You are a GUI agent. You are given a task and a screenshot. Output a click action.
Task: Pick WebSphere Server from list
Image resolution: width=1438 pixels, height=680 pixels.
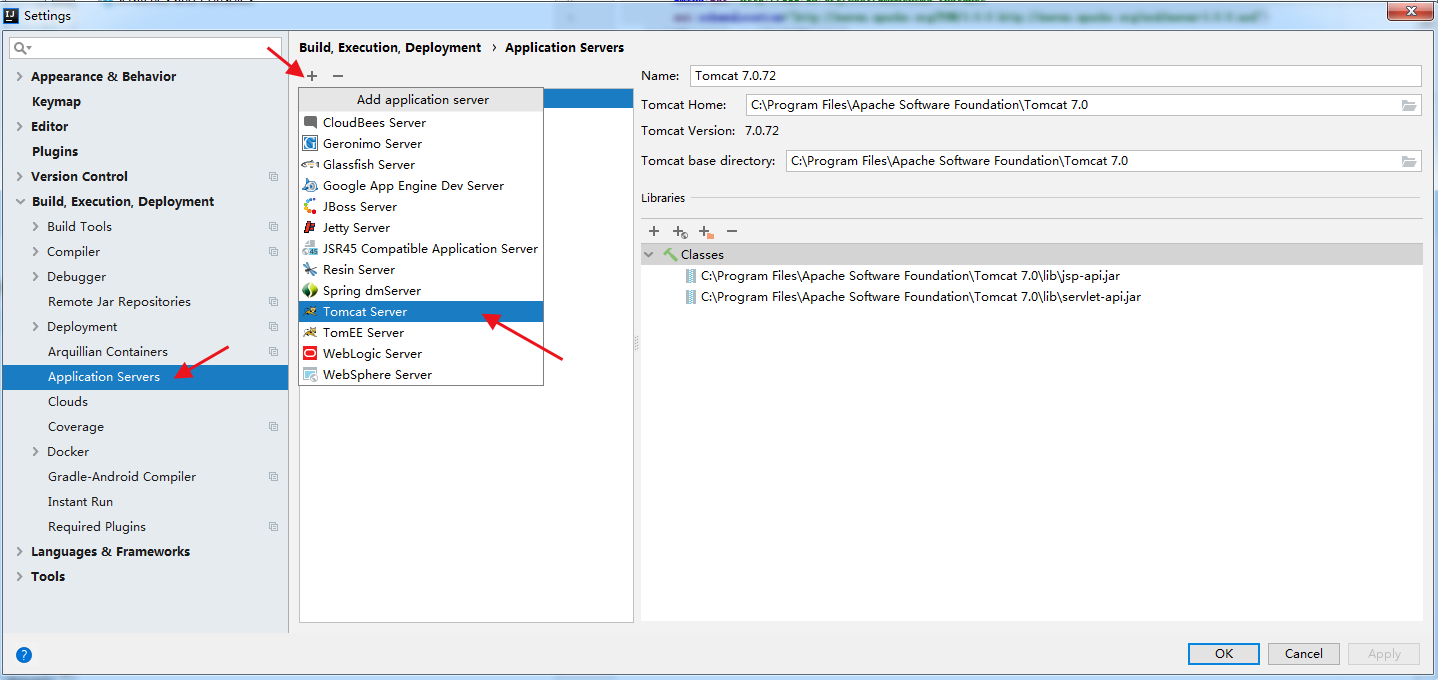(421, 374)
